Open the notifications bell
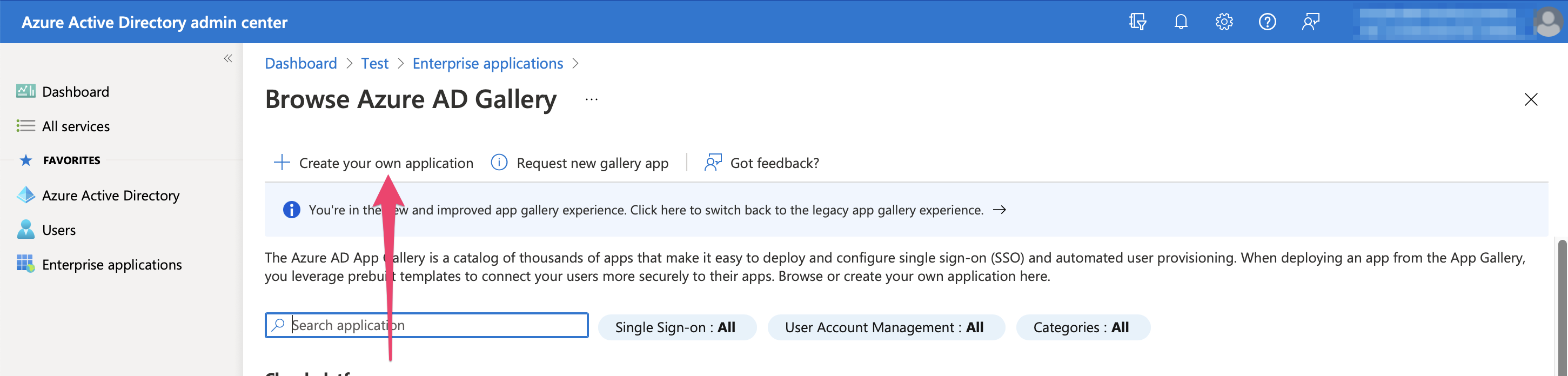Image resolution: width=1568 pixels, height=376 pixels. (x=1180, y=22)
